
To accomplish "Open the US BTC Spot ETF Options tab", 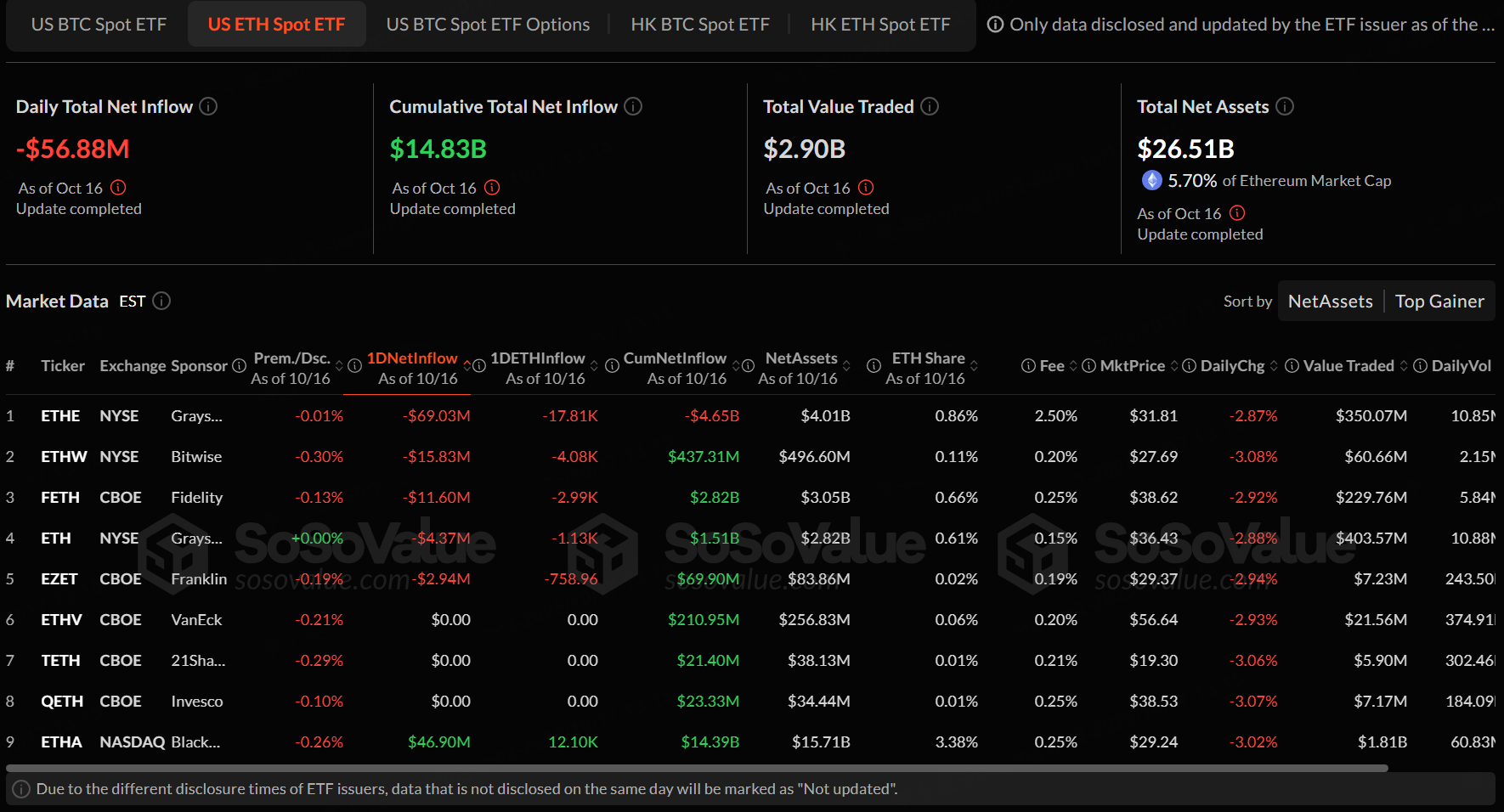I will click(x=488, y=25).
